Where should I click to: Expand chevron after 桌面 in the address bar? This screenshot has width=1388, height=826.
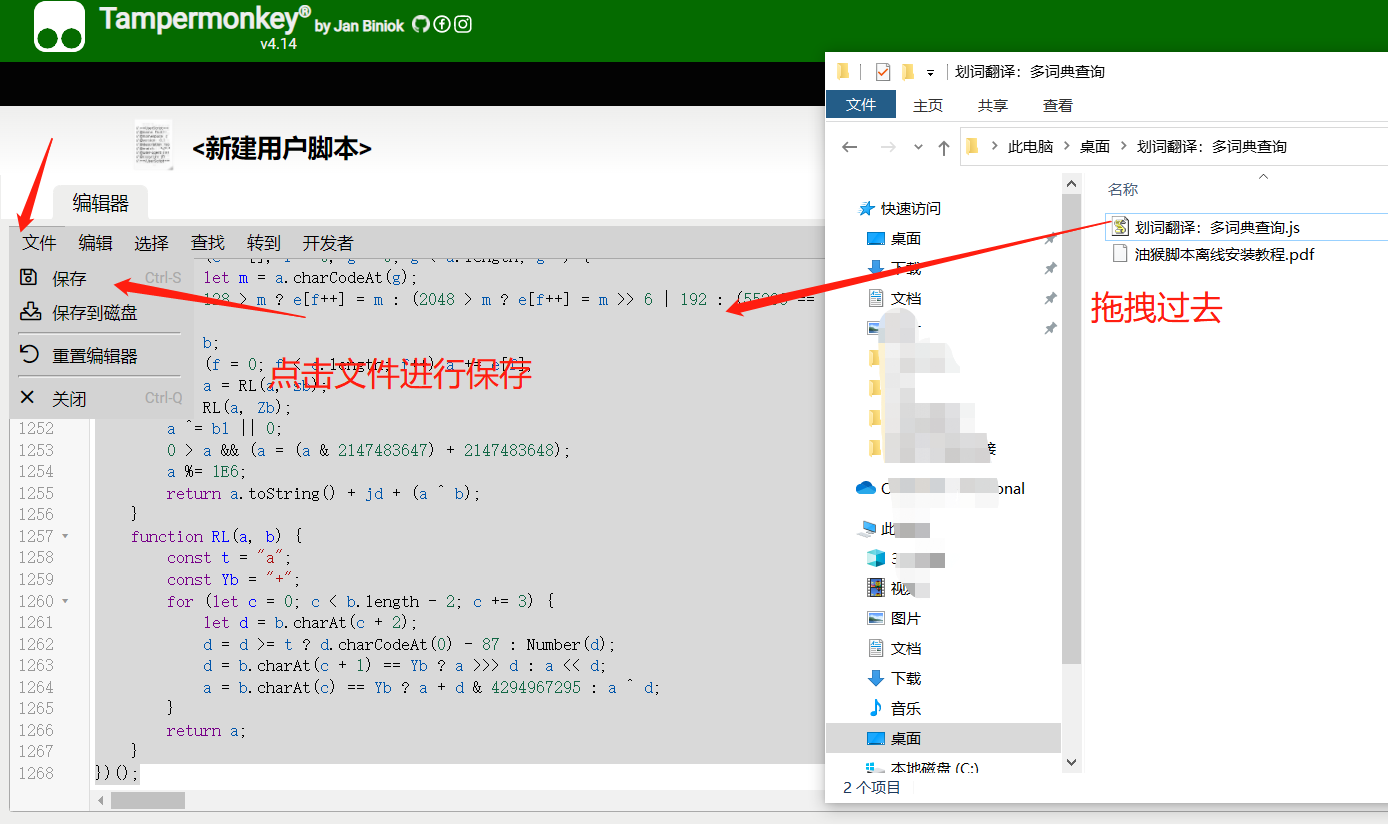[x=1124, y=146]
